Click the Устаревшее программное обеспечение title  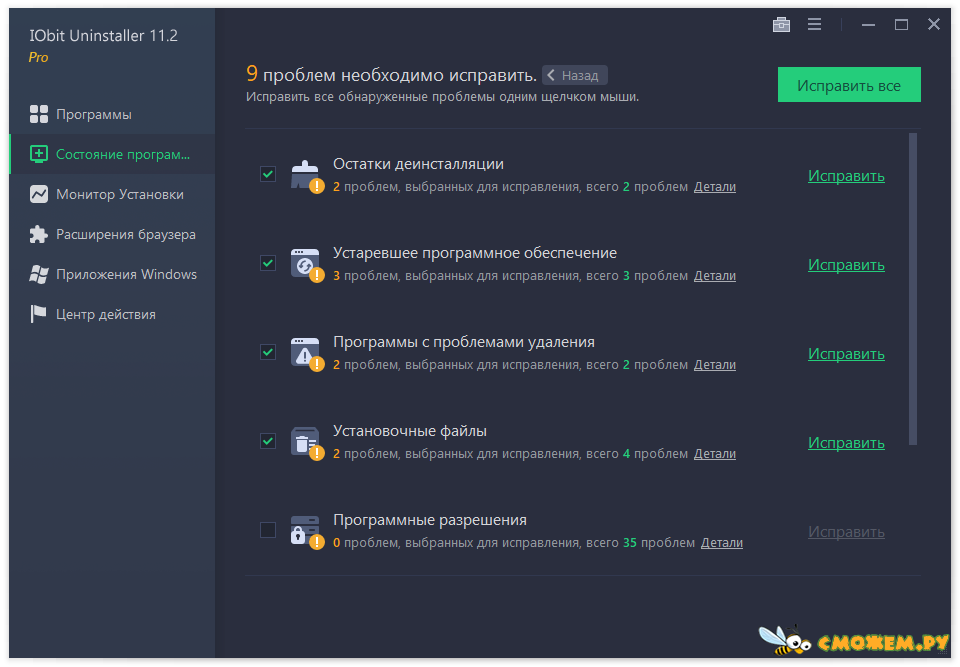[x=475, y=253]
